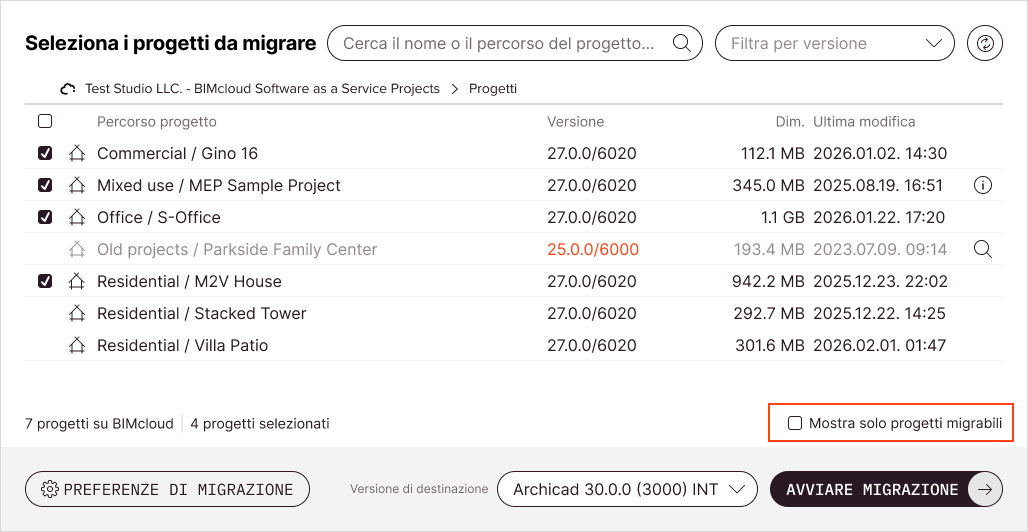Click the gear icon in Preferenze di migrazione
The image size is (1028, 532).
point(50,489)
